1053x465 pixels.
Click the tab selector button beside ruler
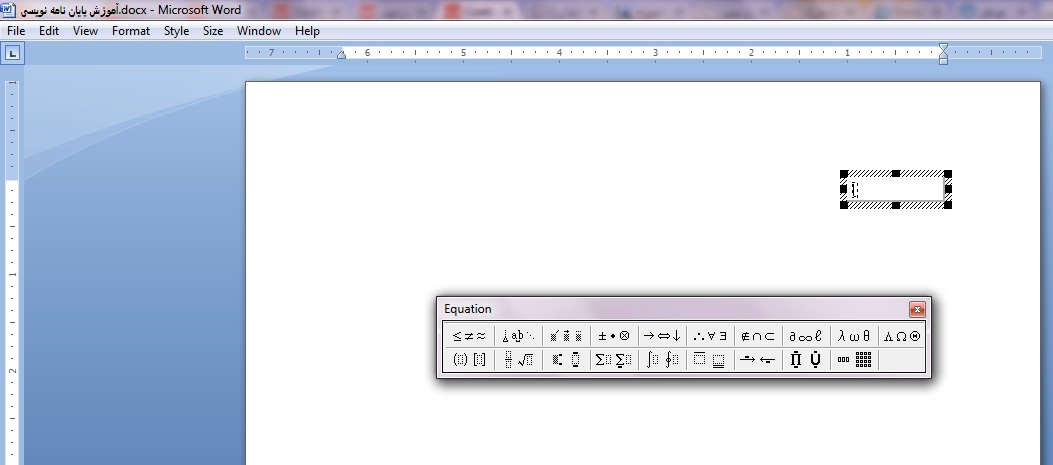[x=12, y=54]
